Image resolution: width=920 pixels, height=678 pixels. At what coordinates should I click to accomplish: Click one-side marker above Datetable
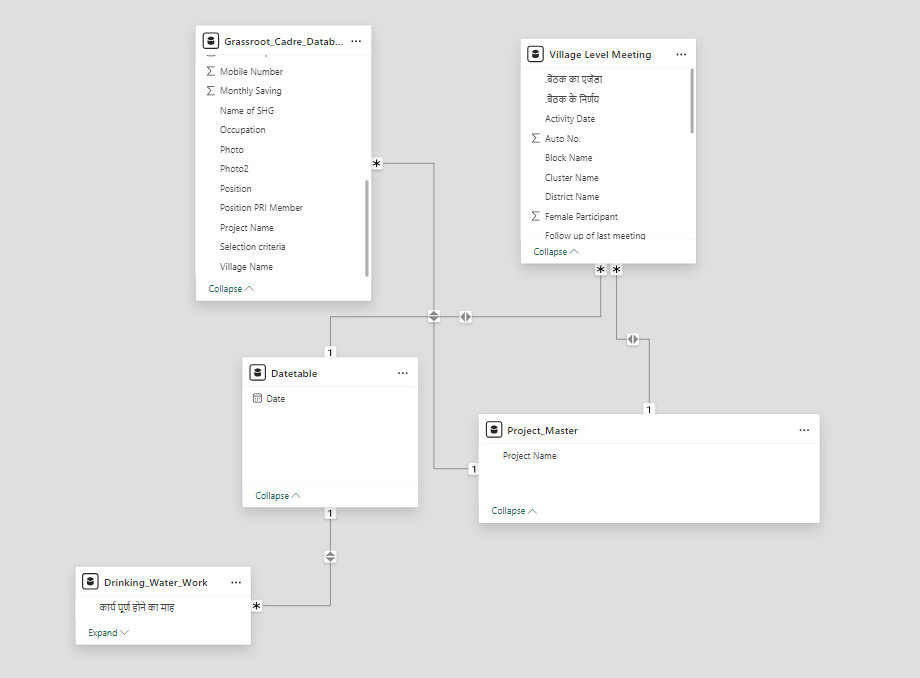click(330, 352)
